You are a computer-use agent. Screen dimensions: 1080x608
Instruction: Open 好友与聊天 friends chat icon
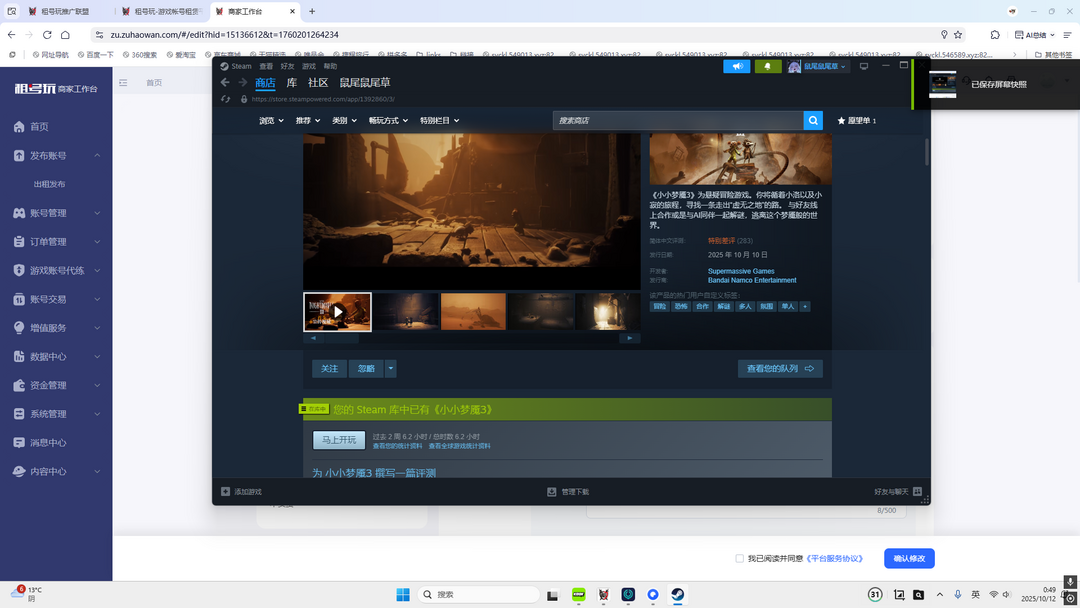(917, 492)
